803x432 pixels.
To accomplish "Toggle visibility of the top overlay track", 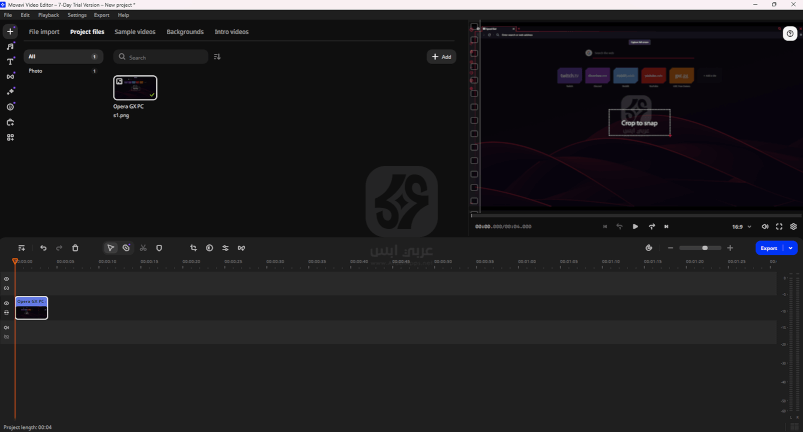I will (6, 279).
